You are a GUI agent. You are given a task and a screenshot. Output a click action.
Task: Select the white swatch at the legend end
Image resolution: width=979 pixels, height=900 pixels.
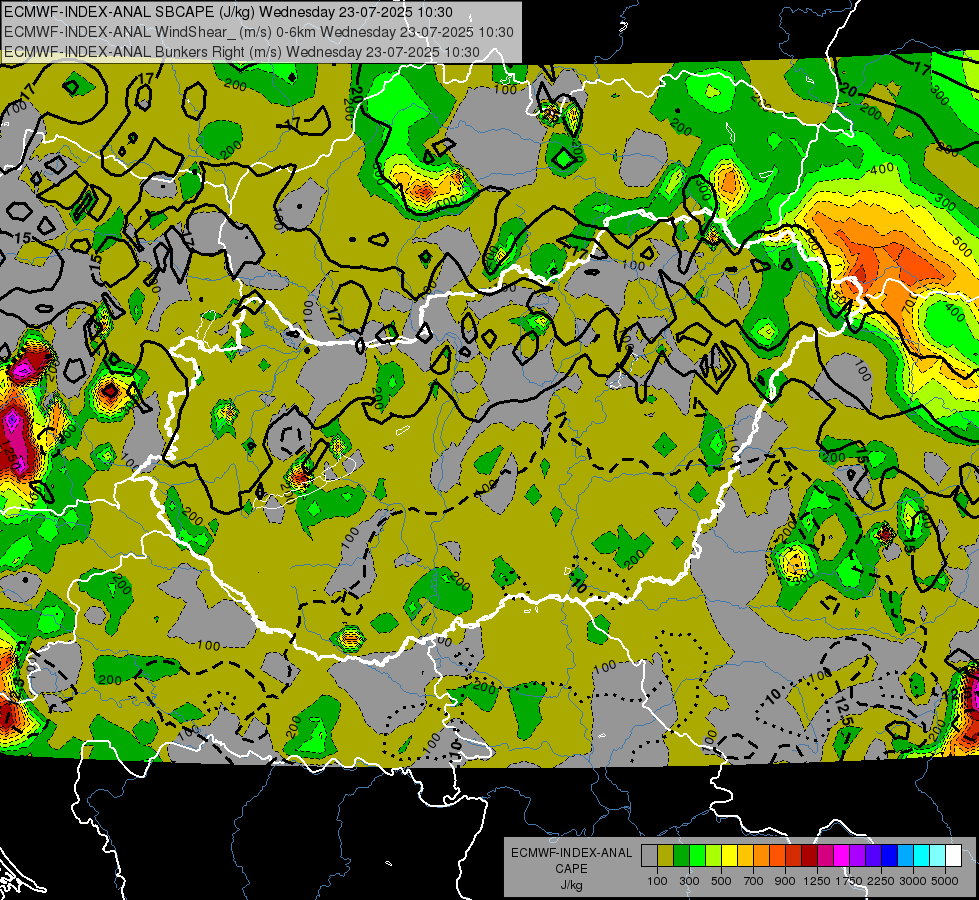pos(954,856)
